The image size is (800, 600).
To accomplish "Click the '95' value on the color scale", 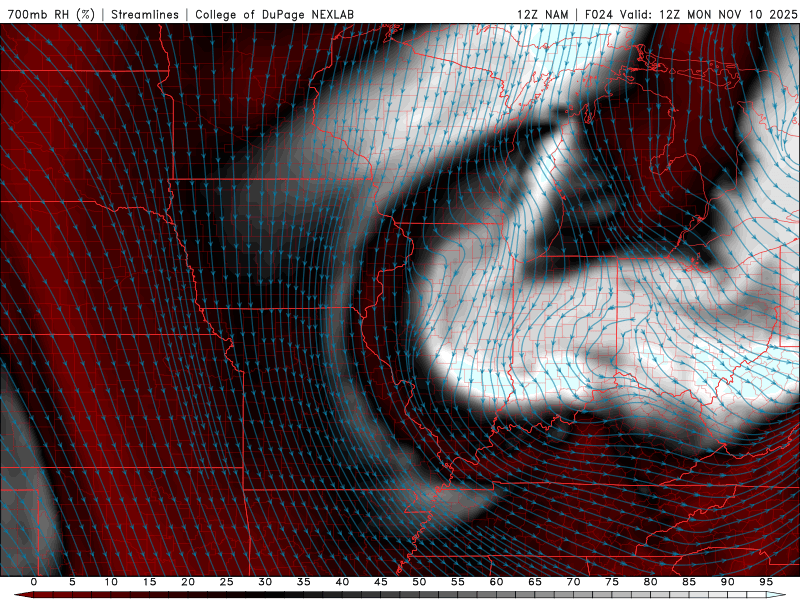I will point(766,582).
